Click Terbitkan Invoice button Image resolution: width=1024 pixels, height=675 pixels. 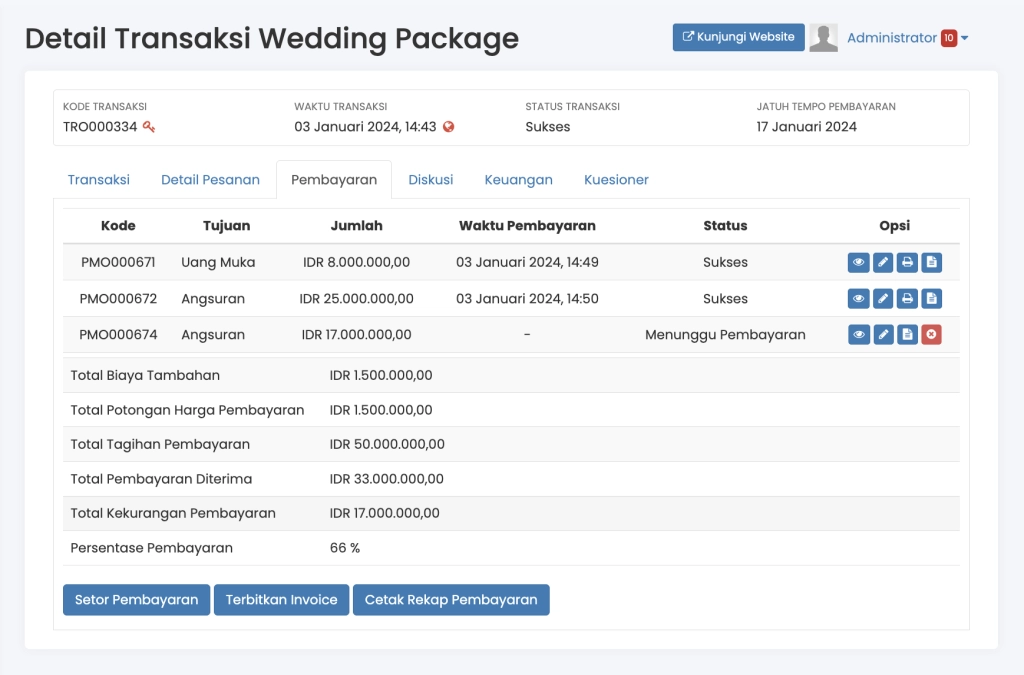coord(281,600)
